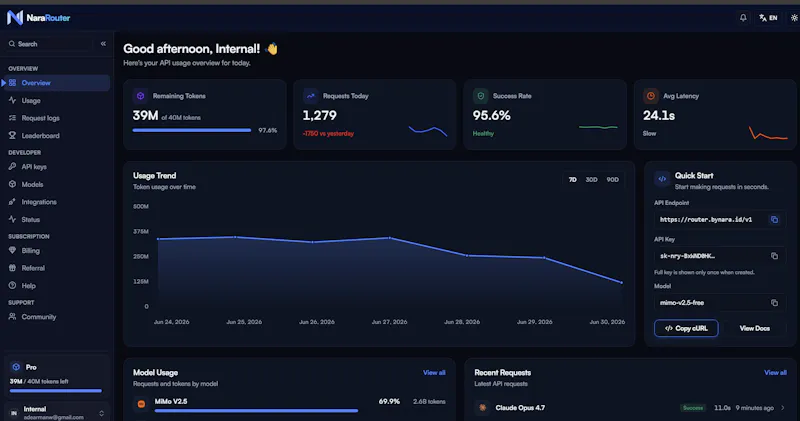The image size is (800, 421).
Task: Click the MiMo V2.5 model icon
Action: point(141,404)
